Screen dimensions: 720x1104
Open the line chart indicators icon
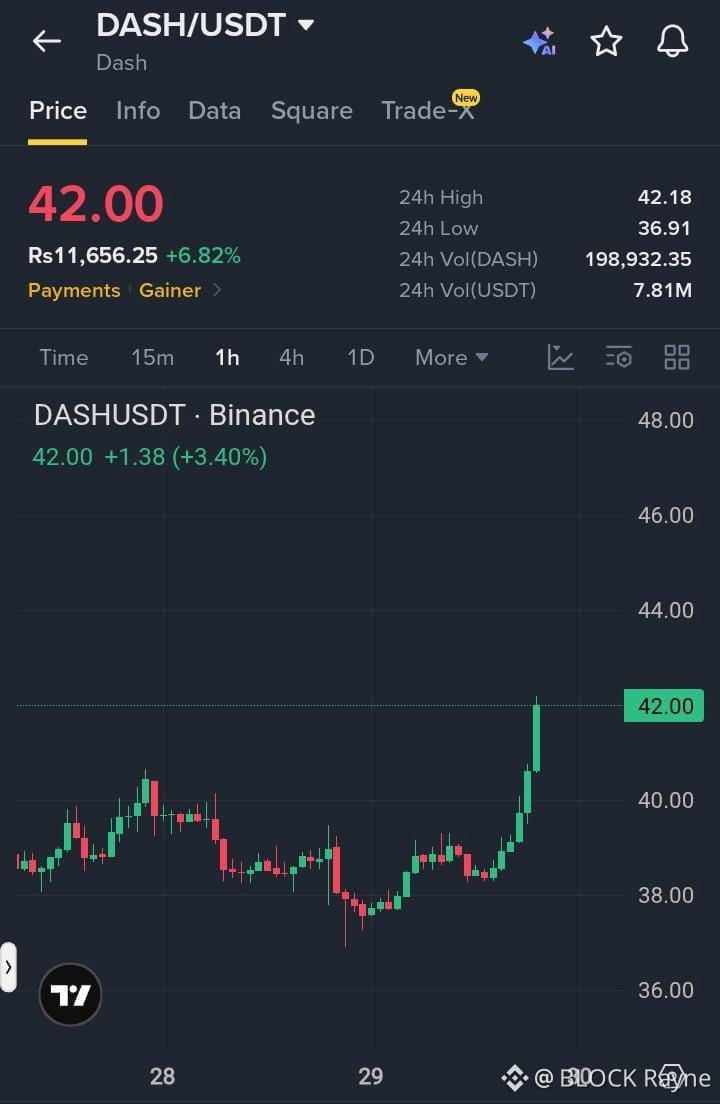click(x=560, y=357)
